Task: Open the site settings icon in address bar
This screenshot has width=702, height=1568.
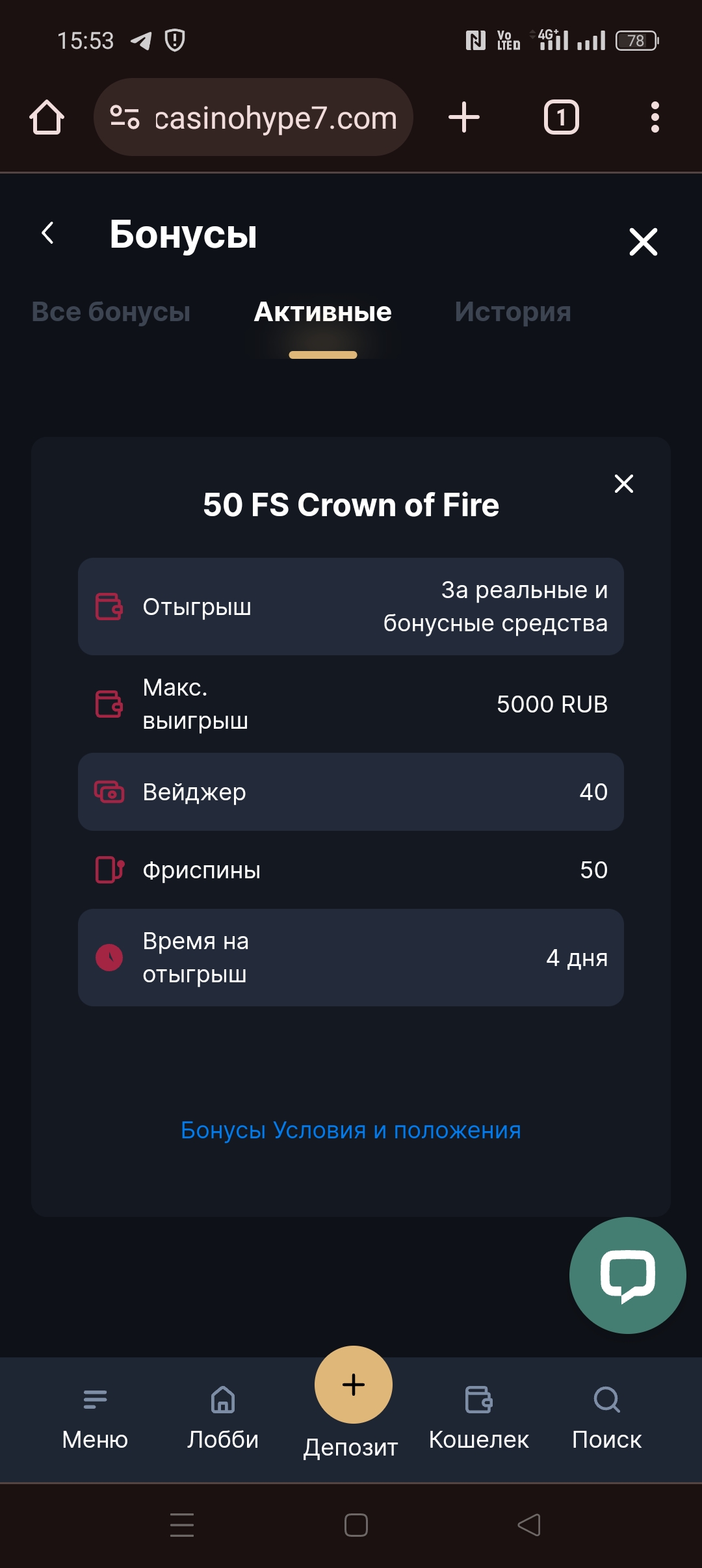Action: pos(124,118)
